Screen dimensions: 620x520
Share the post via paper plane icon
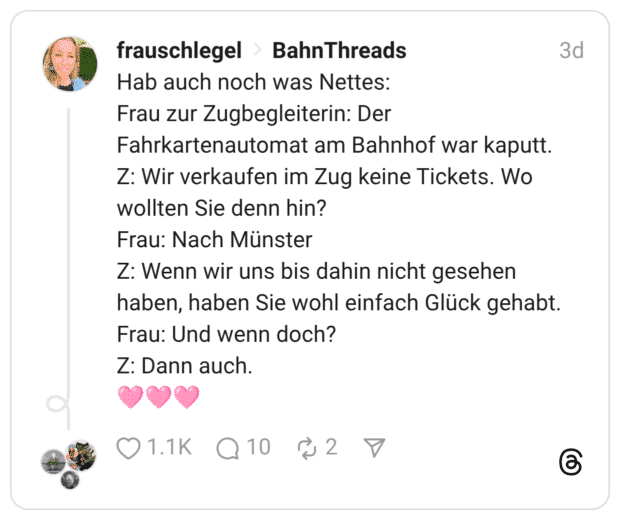[375, 447]
